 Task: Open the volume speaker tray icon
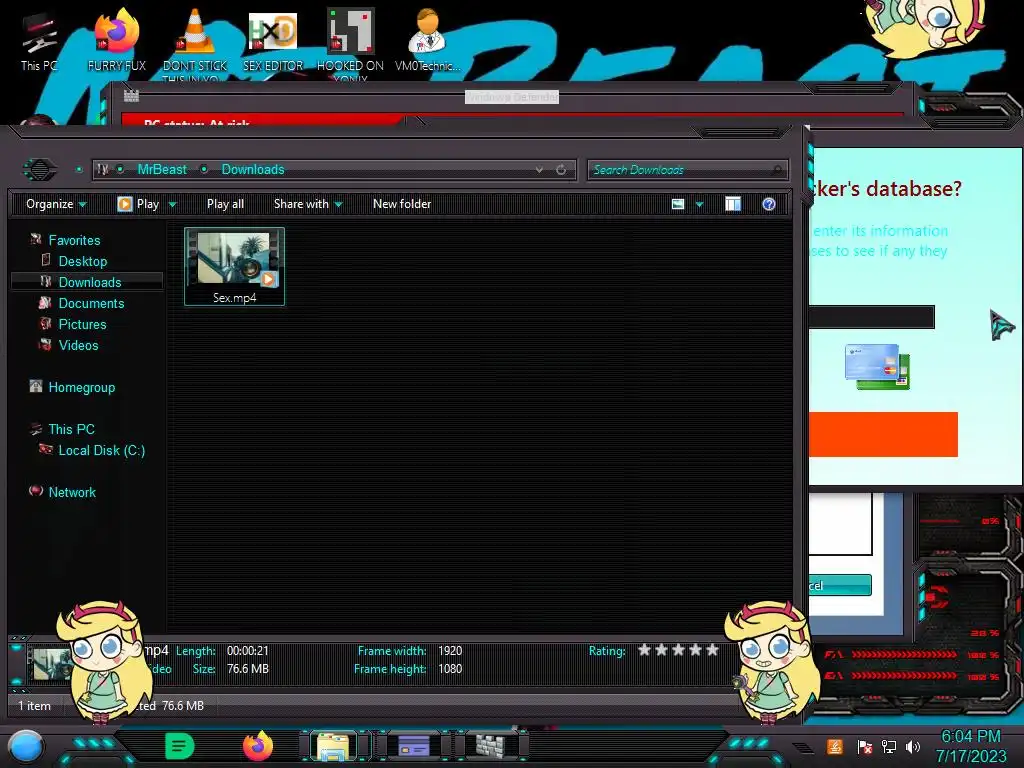point(913,746)
